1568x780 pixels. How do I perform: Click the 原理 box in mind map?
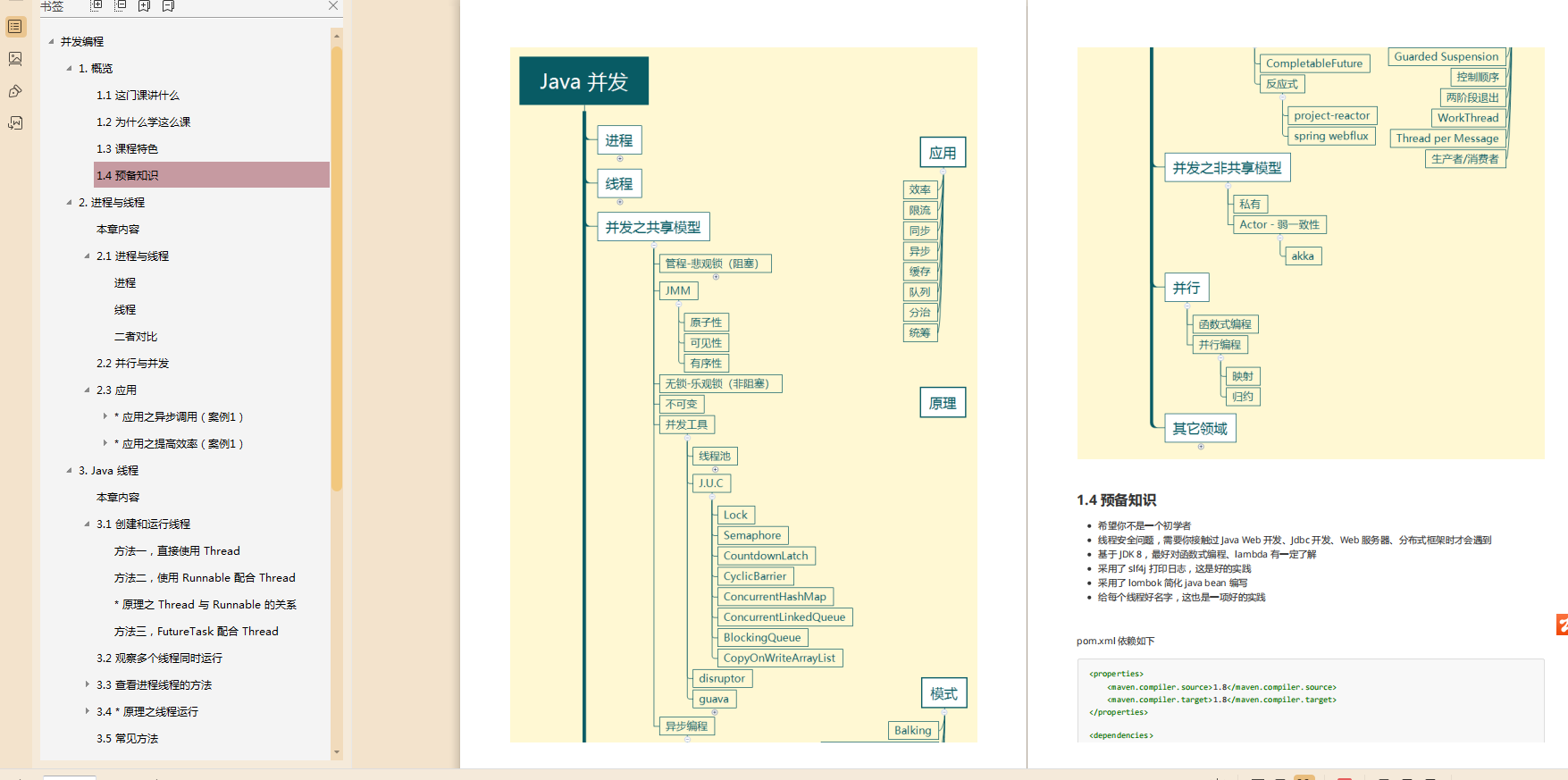point(943,403)
